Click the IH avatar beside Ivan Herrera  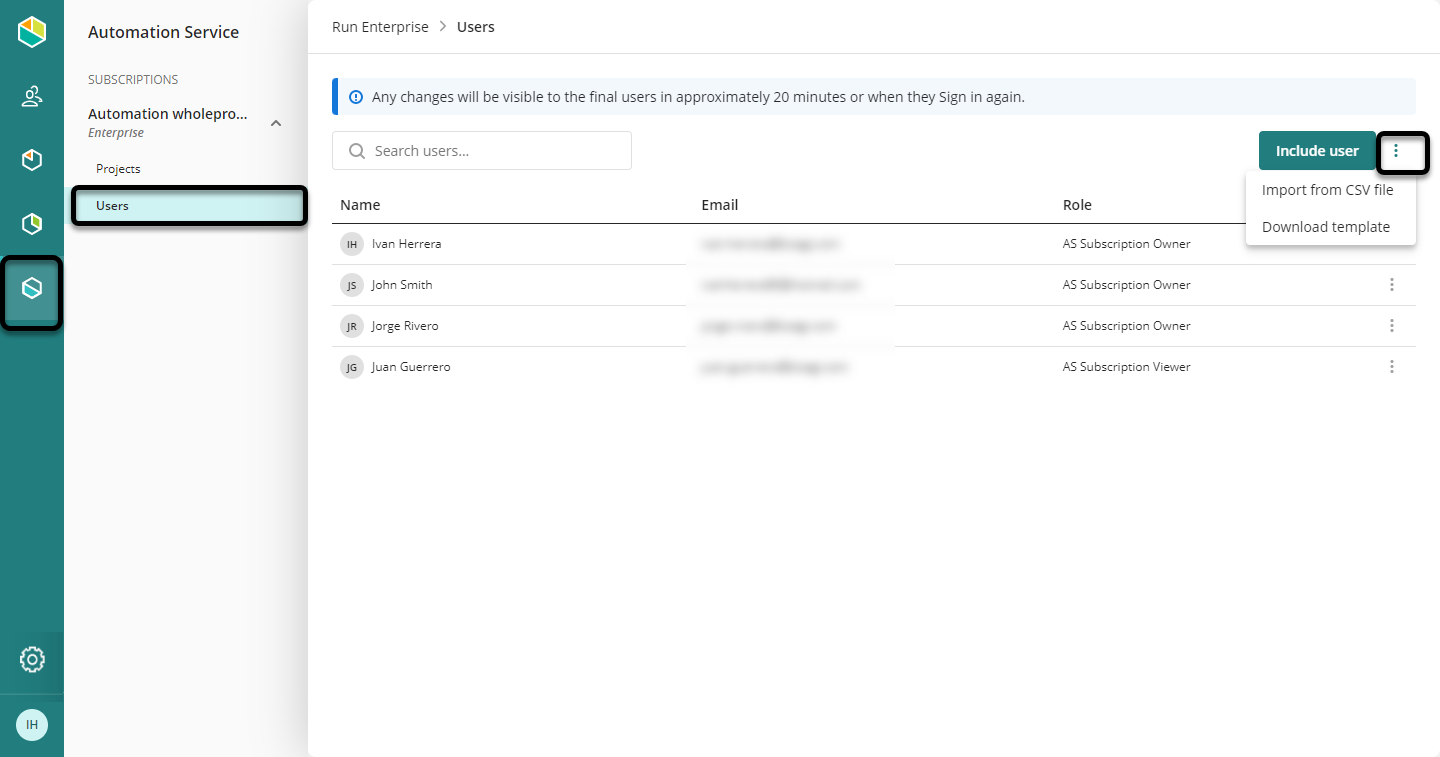[x=351, y=244]
